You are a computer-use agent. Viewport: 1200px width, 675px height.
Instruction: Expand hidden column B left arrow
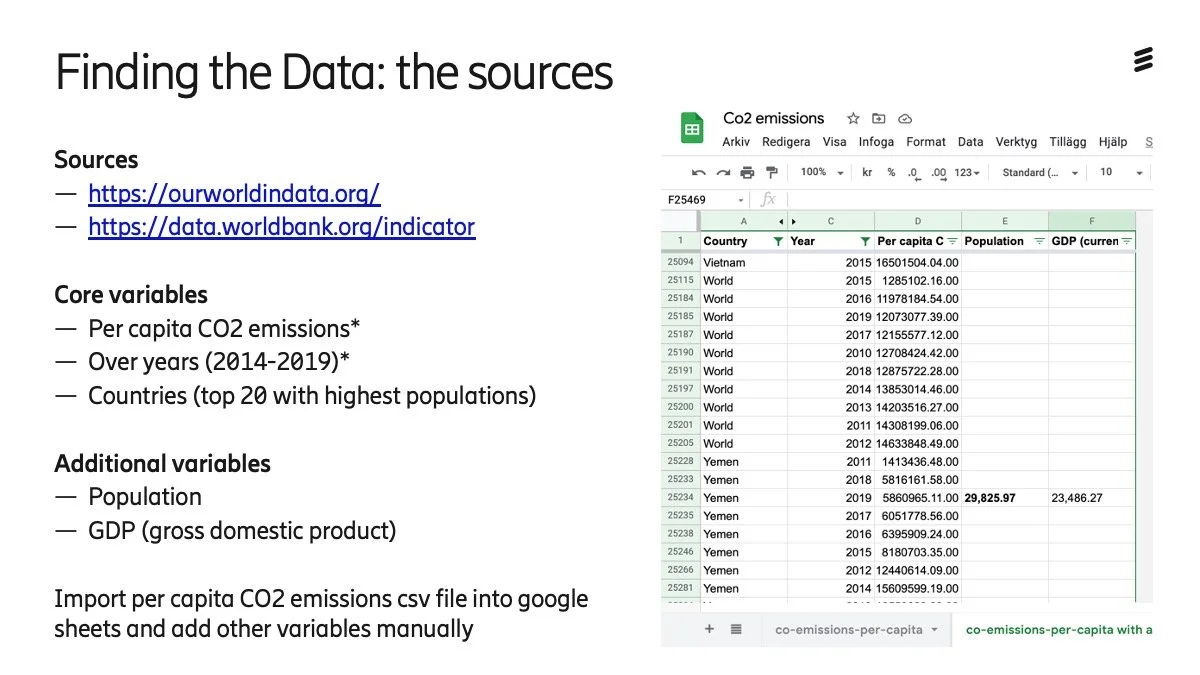tap(781, 221)
